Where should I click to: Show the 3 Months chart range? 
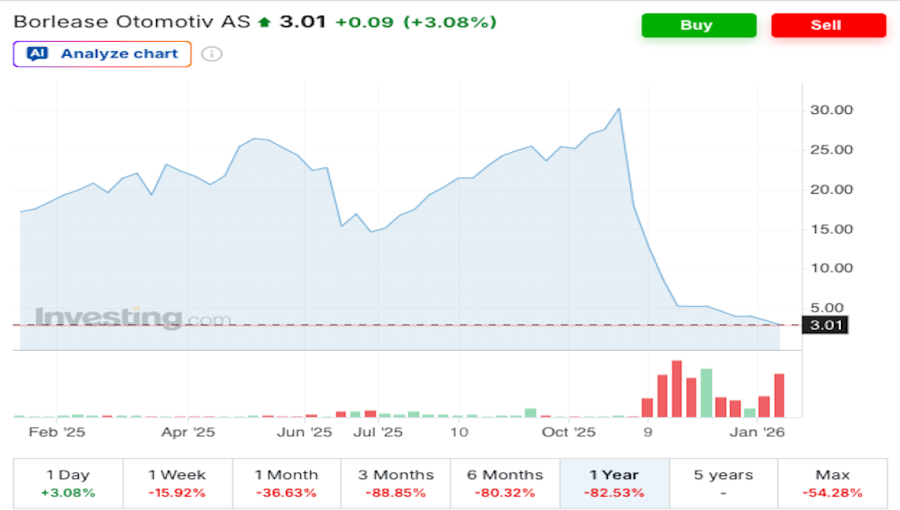(395, 483)
